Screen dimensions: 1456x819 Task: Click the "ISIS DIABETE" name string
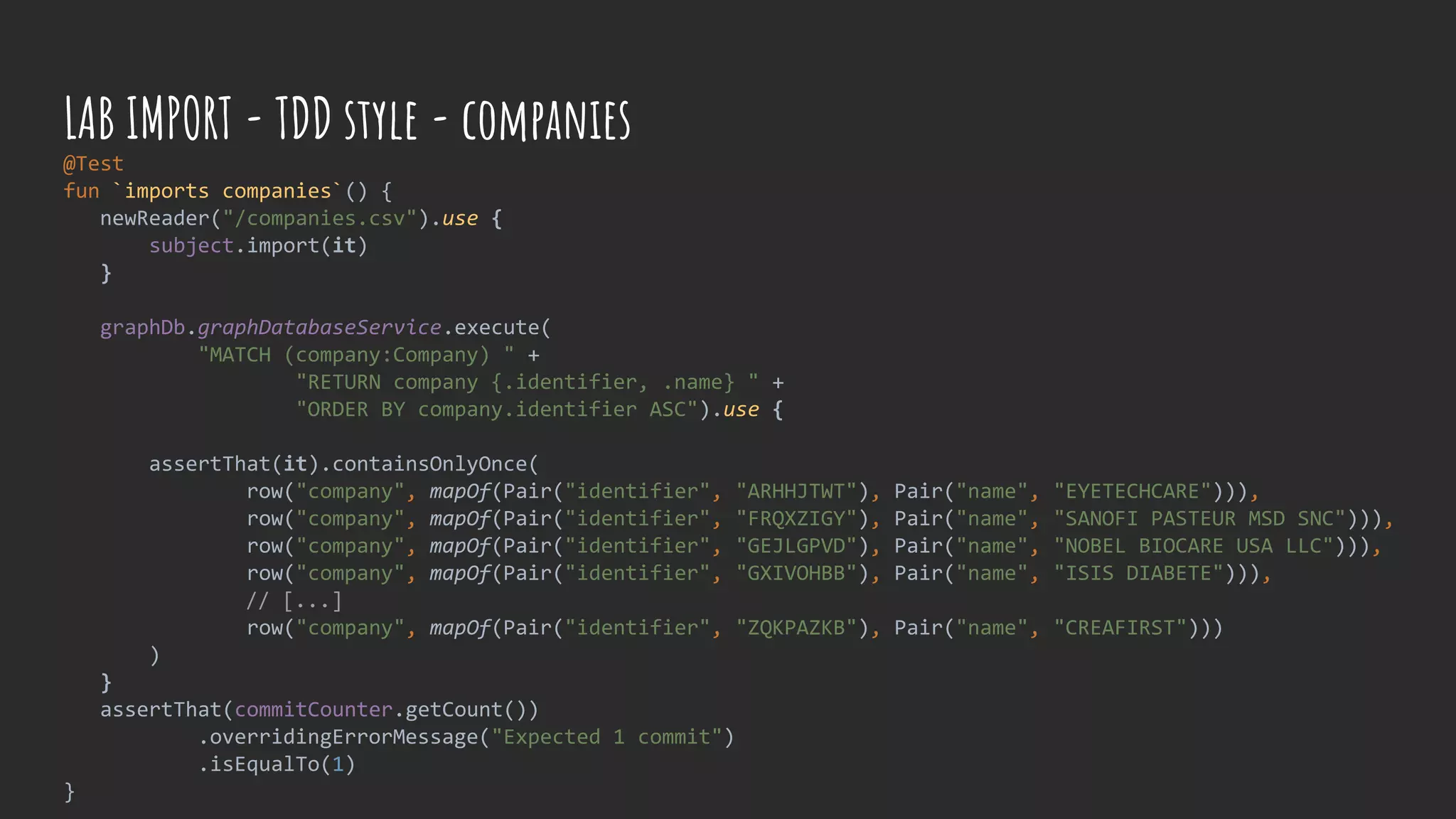click(1138, 573)
